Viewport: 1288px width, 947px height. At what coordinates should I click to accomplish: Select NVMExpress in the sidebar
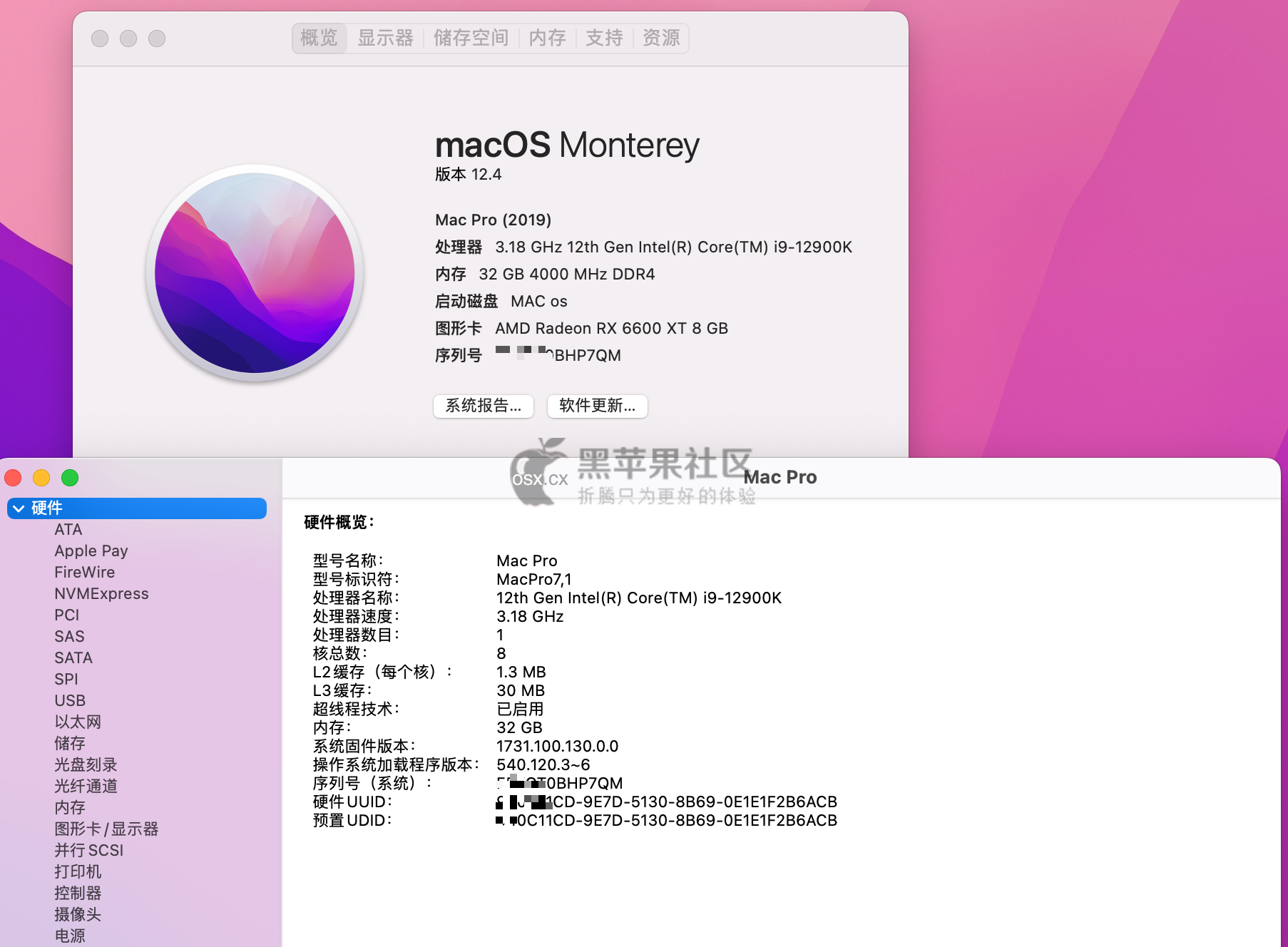102,594
